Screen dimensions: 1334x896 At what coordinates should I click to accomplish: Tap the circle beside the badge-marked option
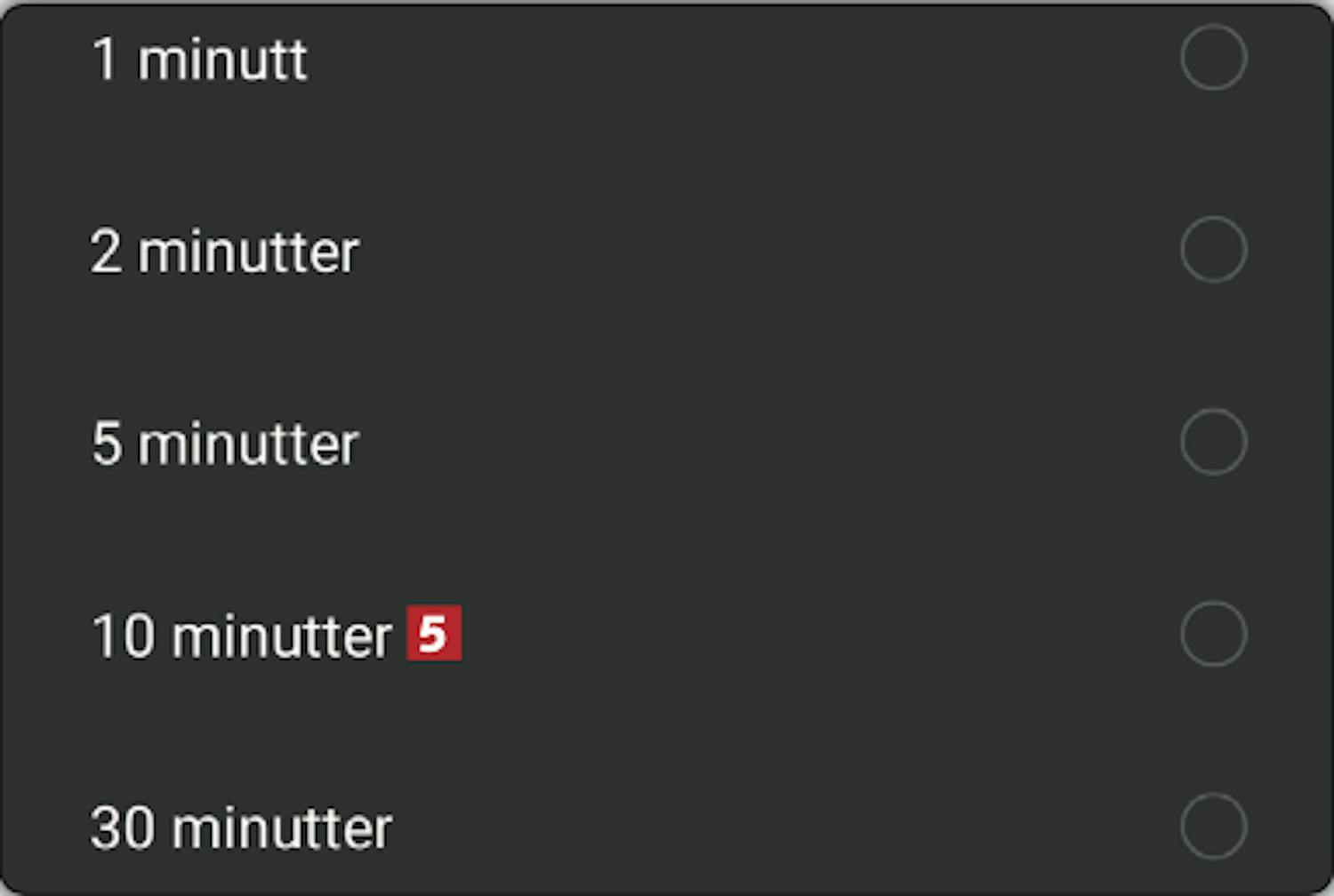point(1214,634)
